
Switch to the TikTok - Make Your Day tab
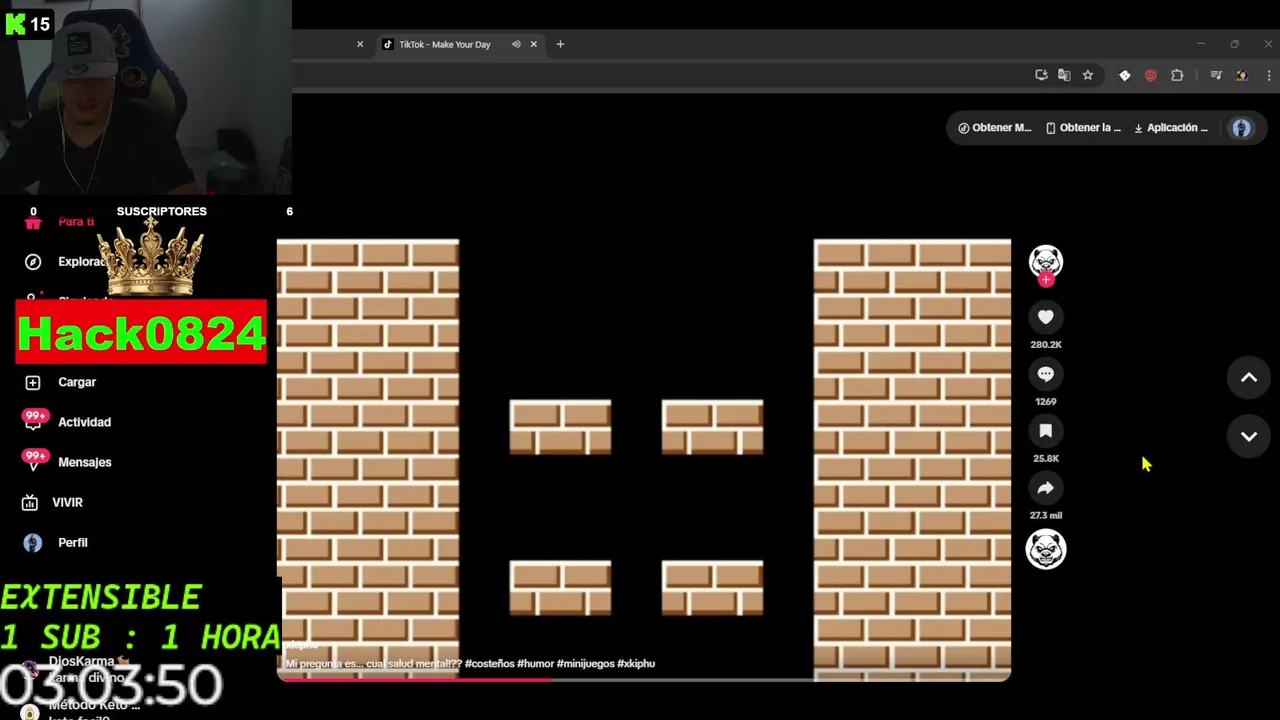point(445,44)
